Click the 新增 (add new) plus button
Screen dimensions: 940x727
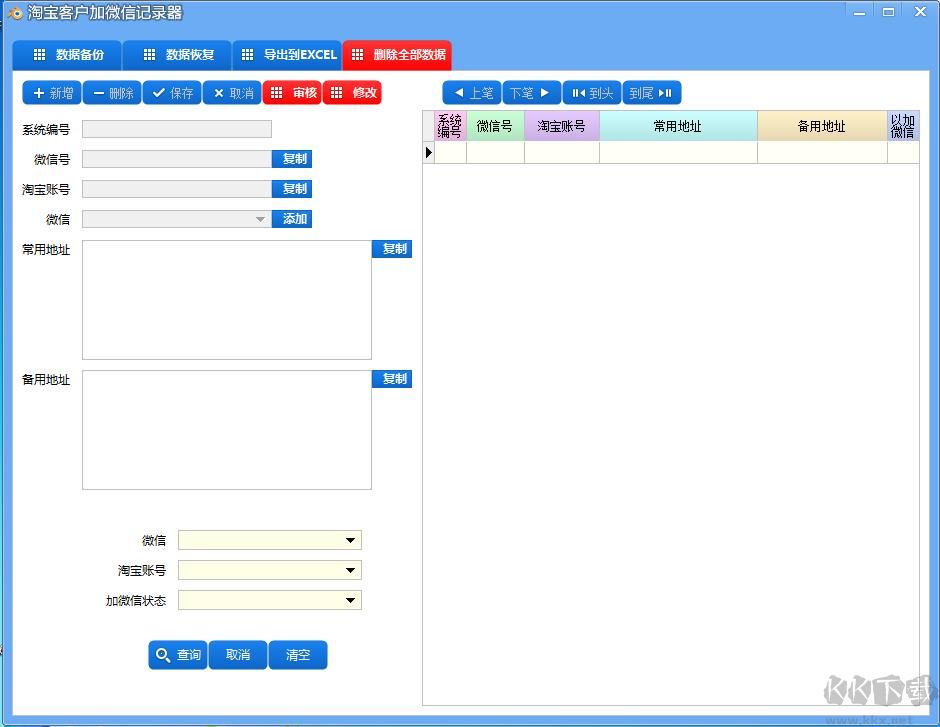(52, 93)
